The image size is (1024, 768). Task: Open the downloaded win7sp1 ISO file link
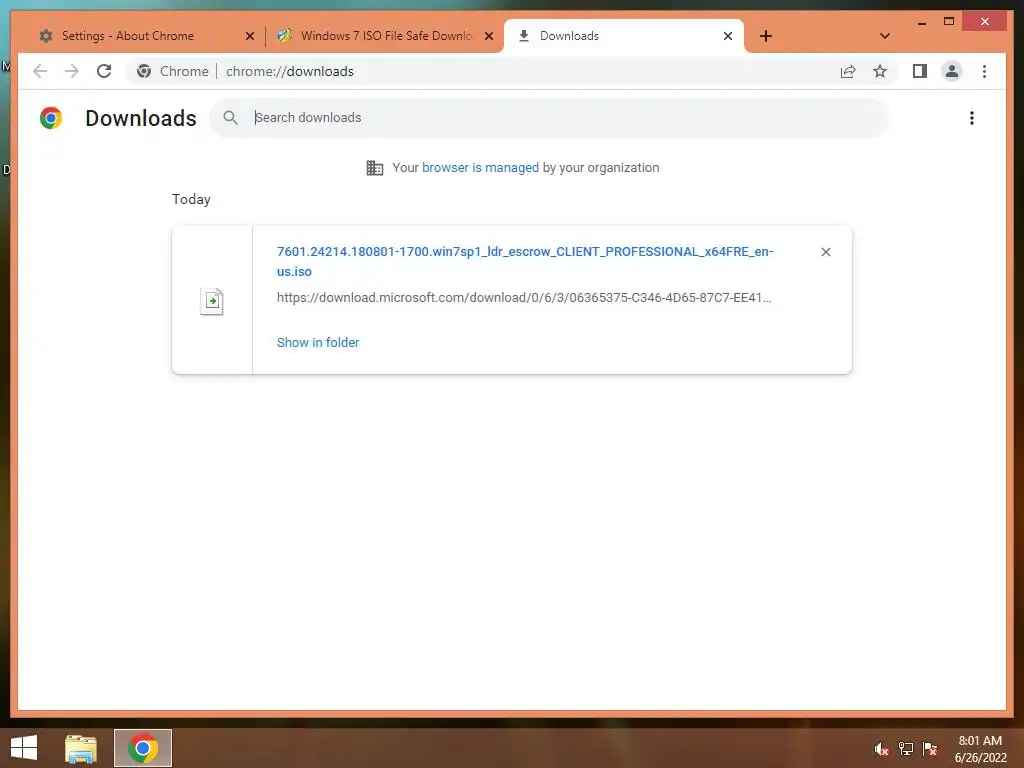pos(524,261)
